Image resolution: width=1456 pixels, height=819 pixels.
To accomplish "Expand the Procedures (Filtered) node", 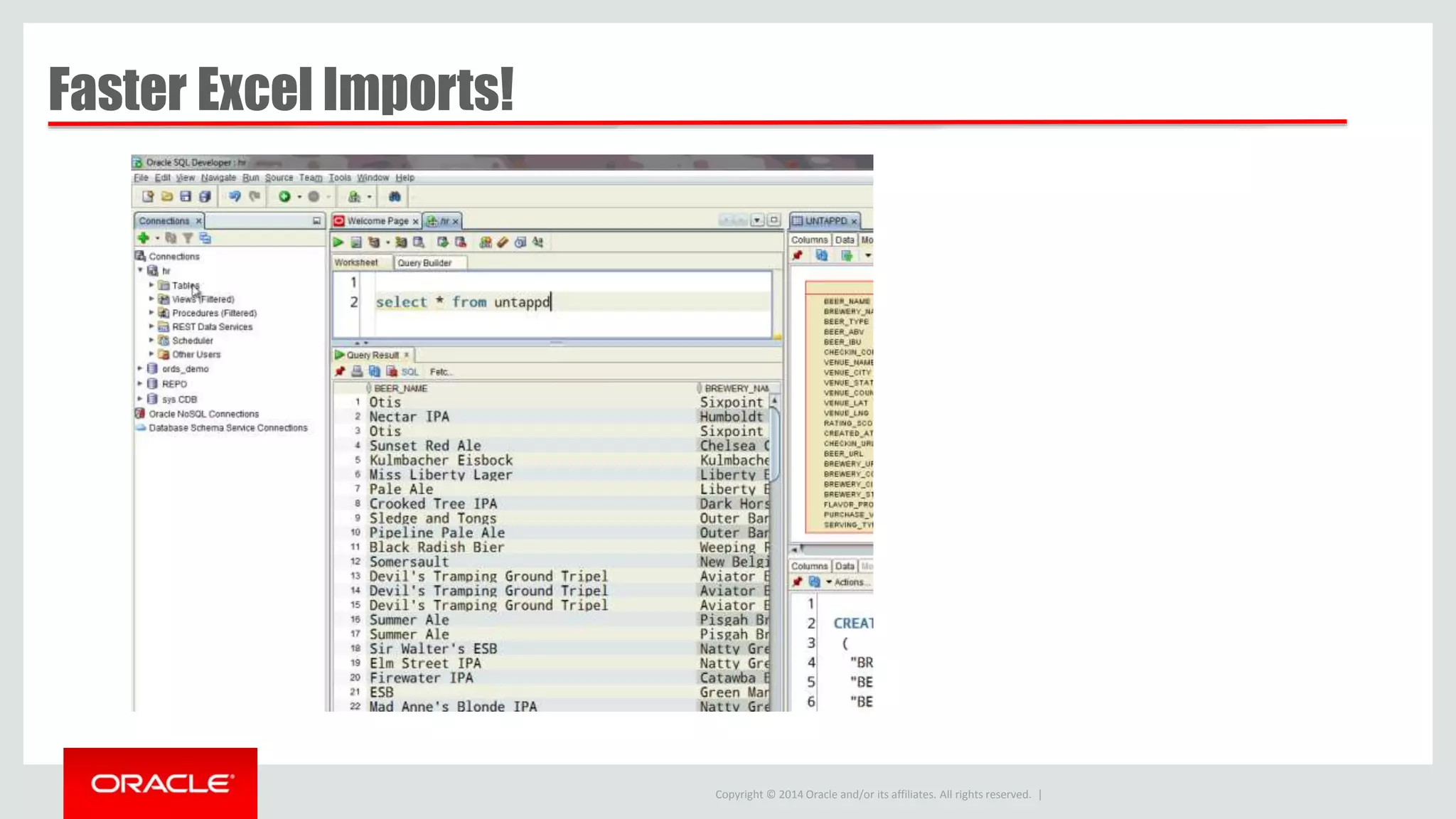I will 151,313.
